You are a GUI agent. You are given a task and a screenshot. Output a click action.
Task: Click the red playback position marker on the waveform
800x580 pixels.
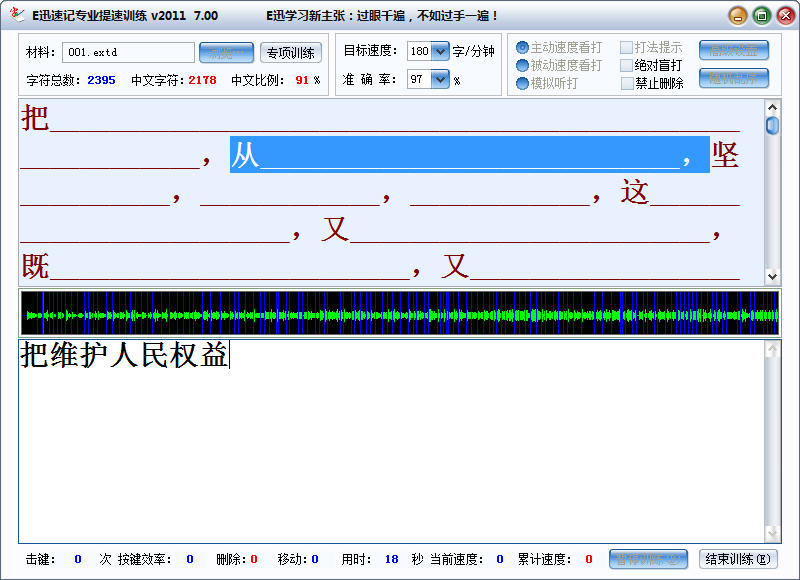(x=43, y=313)
